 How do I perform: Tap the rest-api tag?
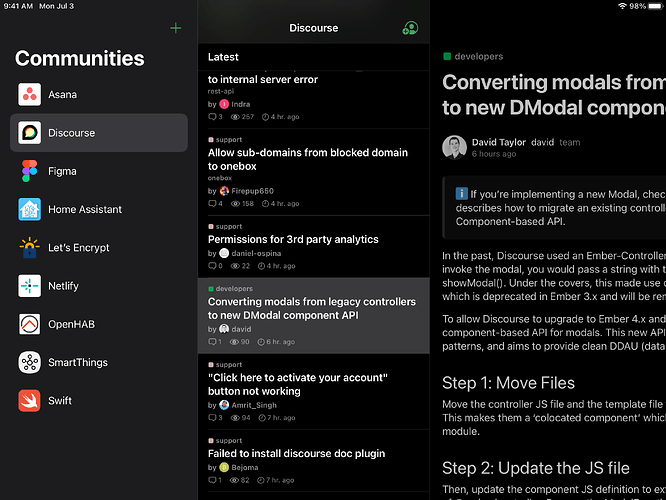click(x=220, y=91)
